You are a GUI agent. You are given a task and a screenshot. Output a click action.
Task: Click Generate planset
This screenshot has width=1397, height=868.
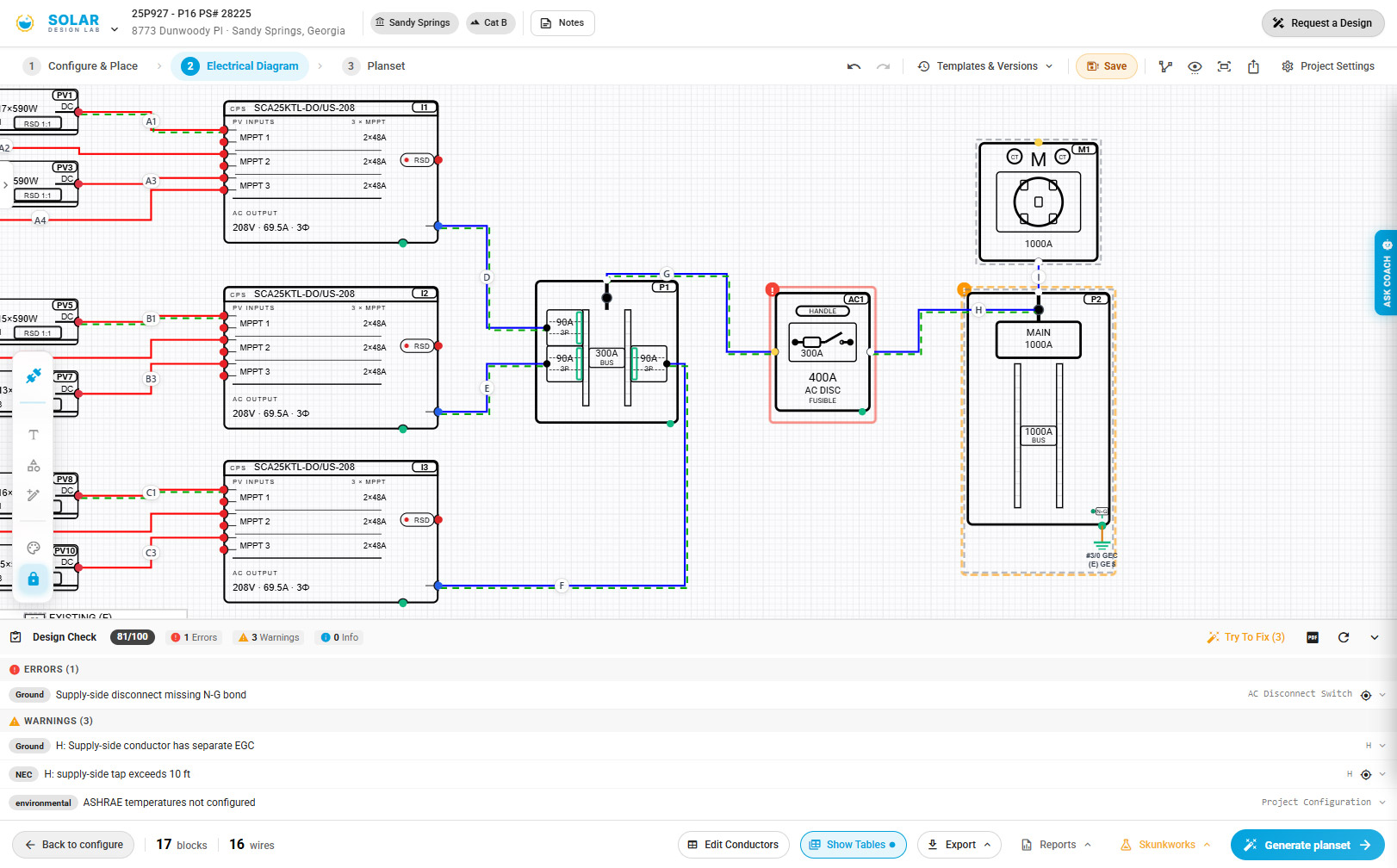pos(1307,845)
